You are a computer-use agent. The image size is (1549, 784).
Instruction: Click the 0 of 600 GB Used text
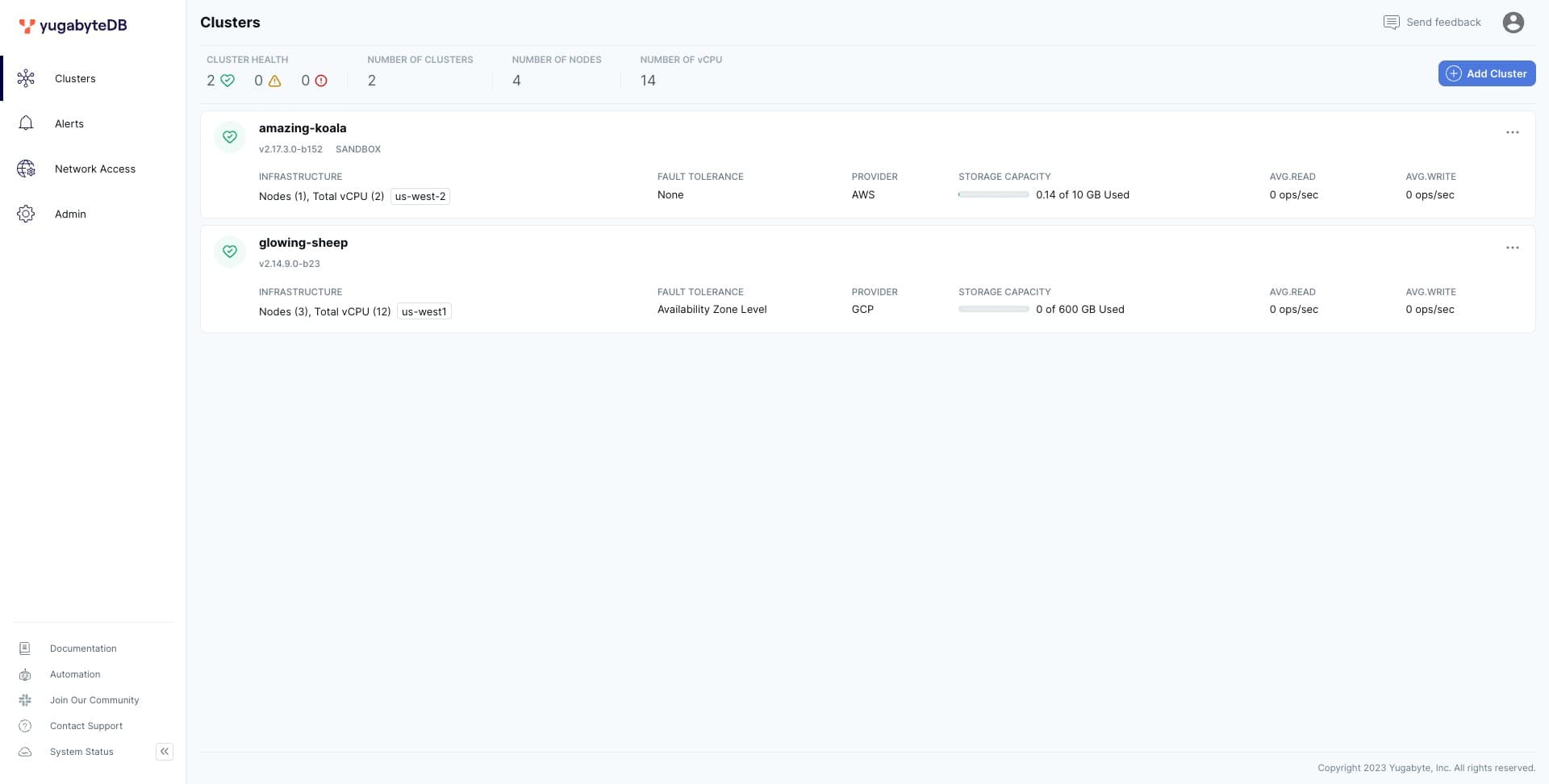coord(1080,310)
